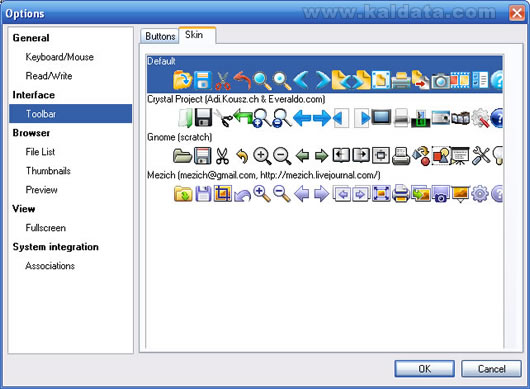This screenshot has width=530, height=389.
Task: Select the Interface category
Action: click(x=33, y=95)
